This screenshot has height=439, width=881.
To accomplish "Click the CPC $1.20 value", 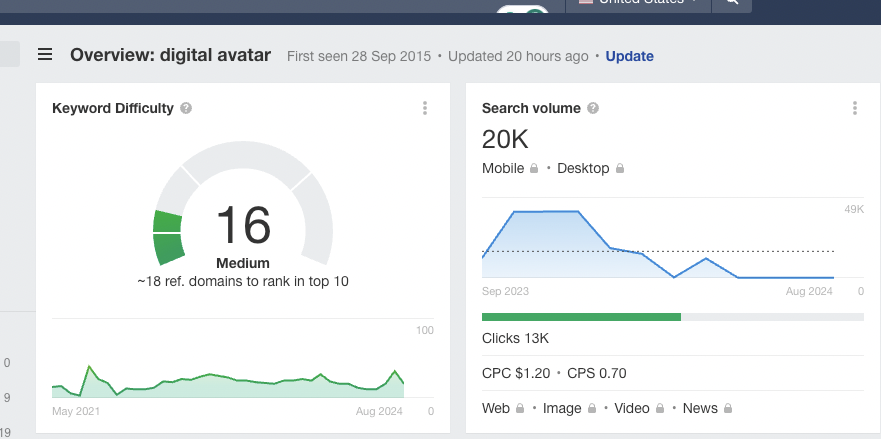I will pyautogui.click(x=516, y=373).
